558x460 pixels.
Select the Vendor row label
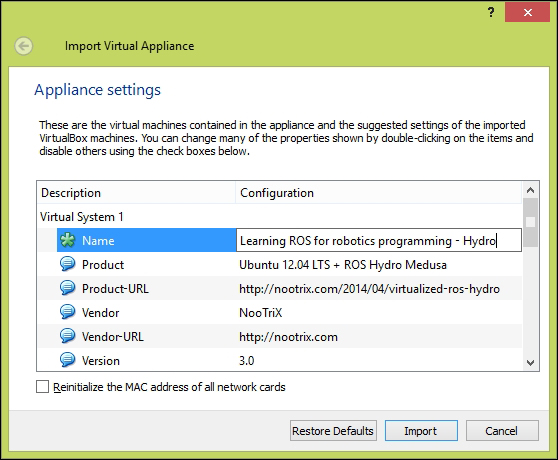tap(100, 313)
